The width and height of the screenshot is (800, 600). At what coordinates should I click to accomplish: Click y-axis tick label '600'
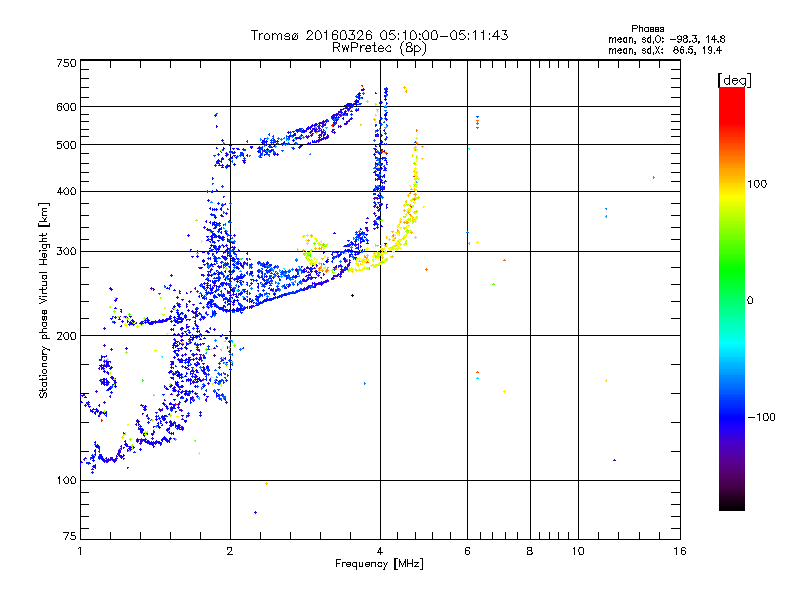66,107
